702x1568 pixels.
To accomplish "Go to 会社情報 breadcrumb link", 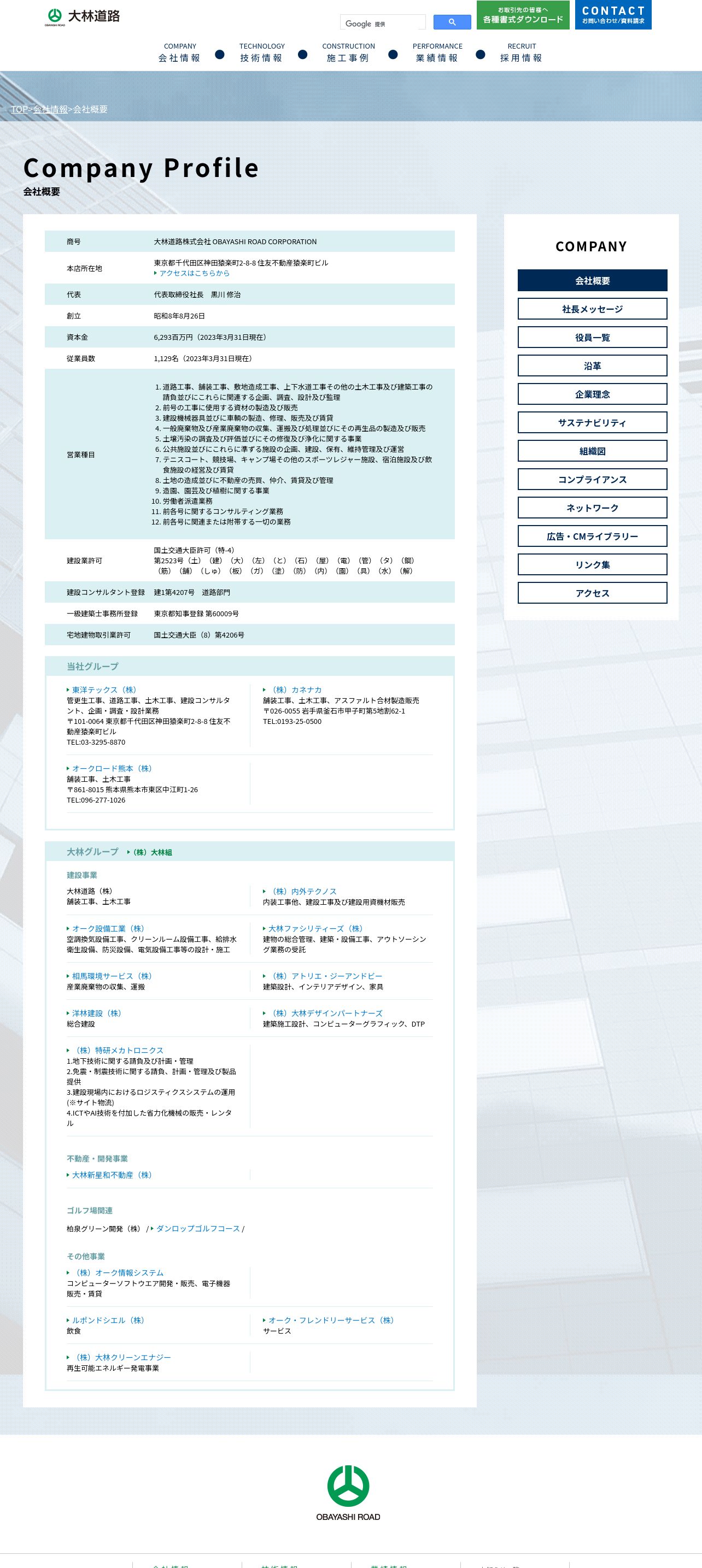I will click(x=50, y=109).
